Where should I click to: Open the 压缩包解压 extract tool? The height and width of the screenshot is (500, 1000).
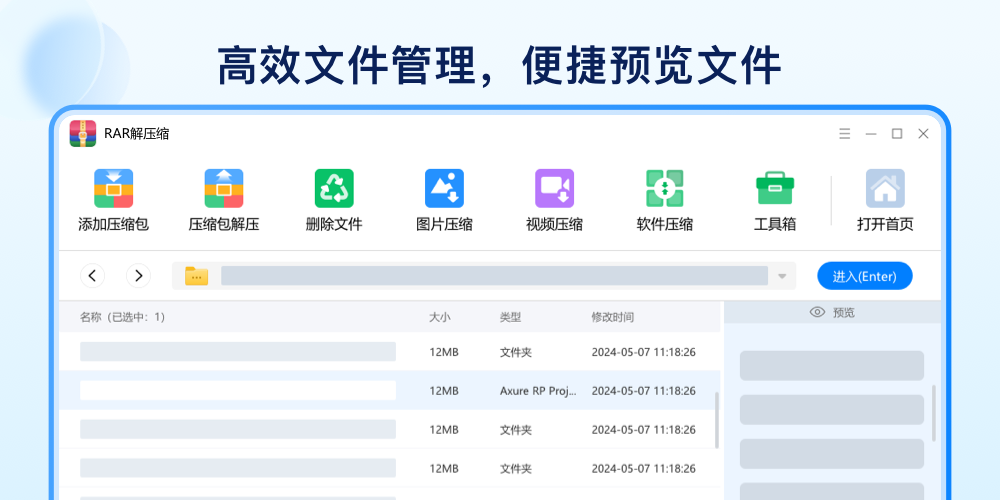coord(224,188)
